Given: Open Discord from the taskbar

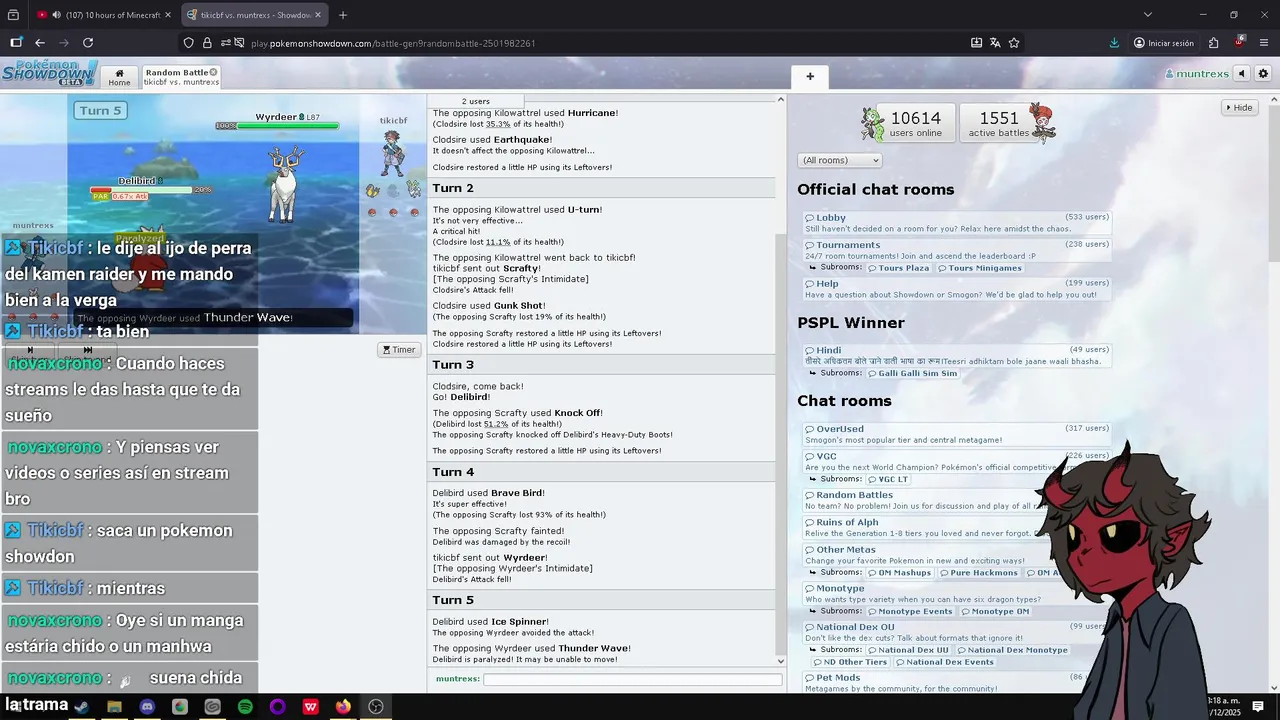Looking at the screenshot, I should click(147, 706).
